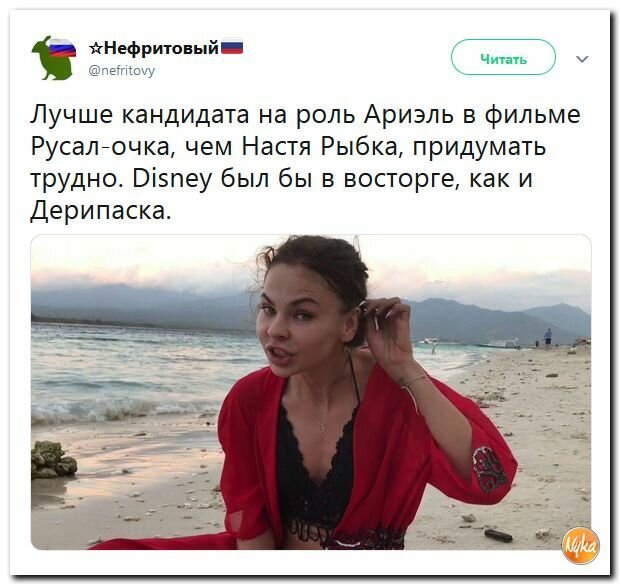
Task: Click the rock on the beach sand
Action: click(53, 460)
